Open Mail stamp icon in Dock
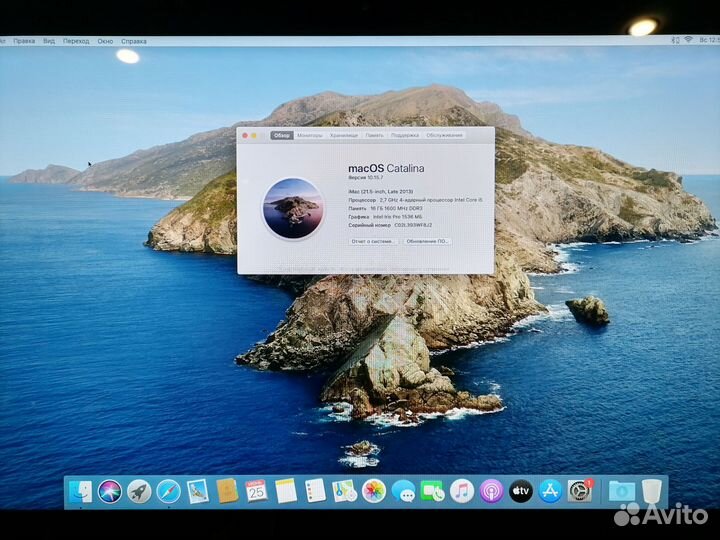The width and height of the screenshot is (720, 540). click(x=198, y=491)
